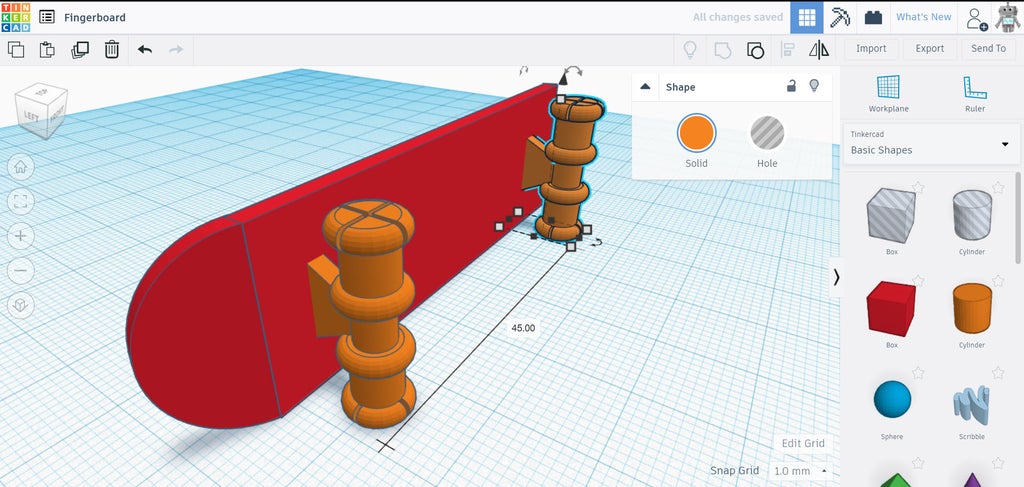Favorite the Scribble with star
The height and width of the screenshot is (487, 1024).
click(998, 373)
